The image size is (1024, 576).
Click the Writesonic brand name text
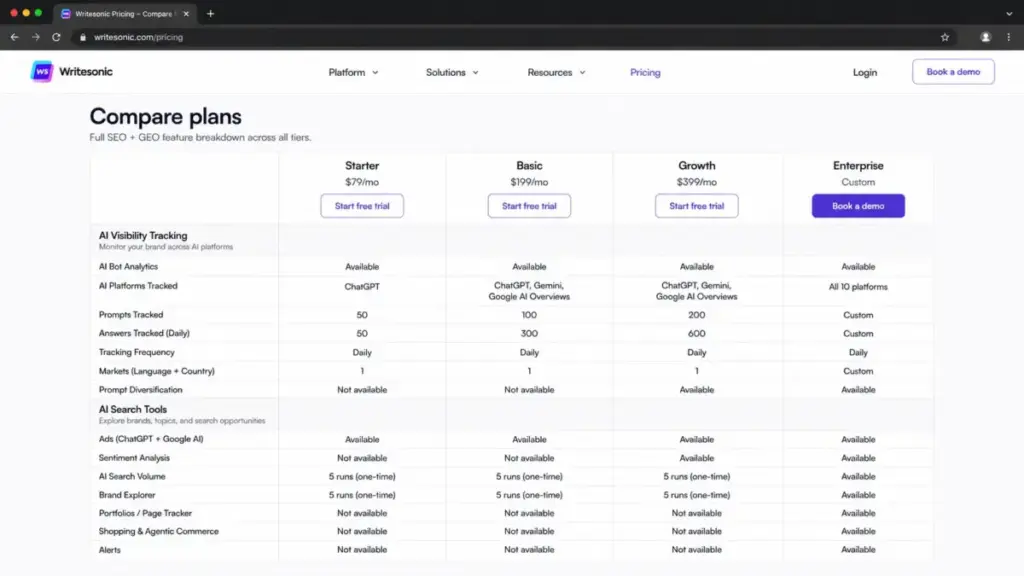pos(86,72)
